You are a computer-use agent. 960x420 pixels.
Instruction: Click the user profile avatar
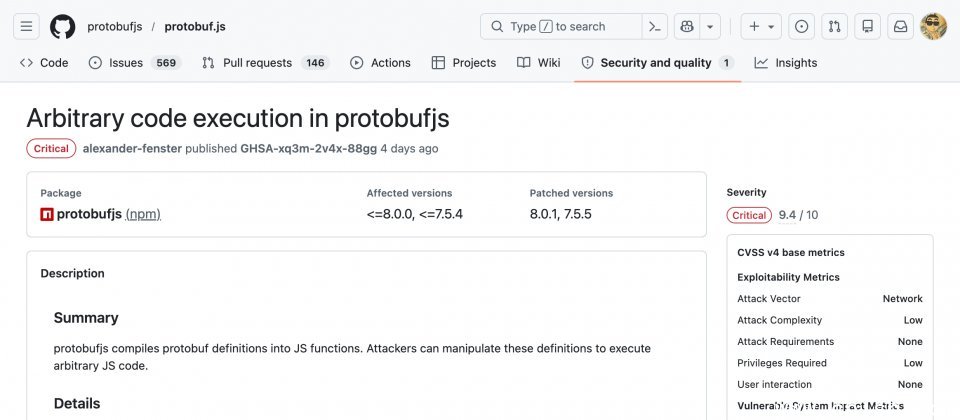click(933, 26)
